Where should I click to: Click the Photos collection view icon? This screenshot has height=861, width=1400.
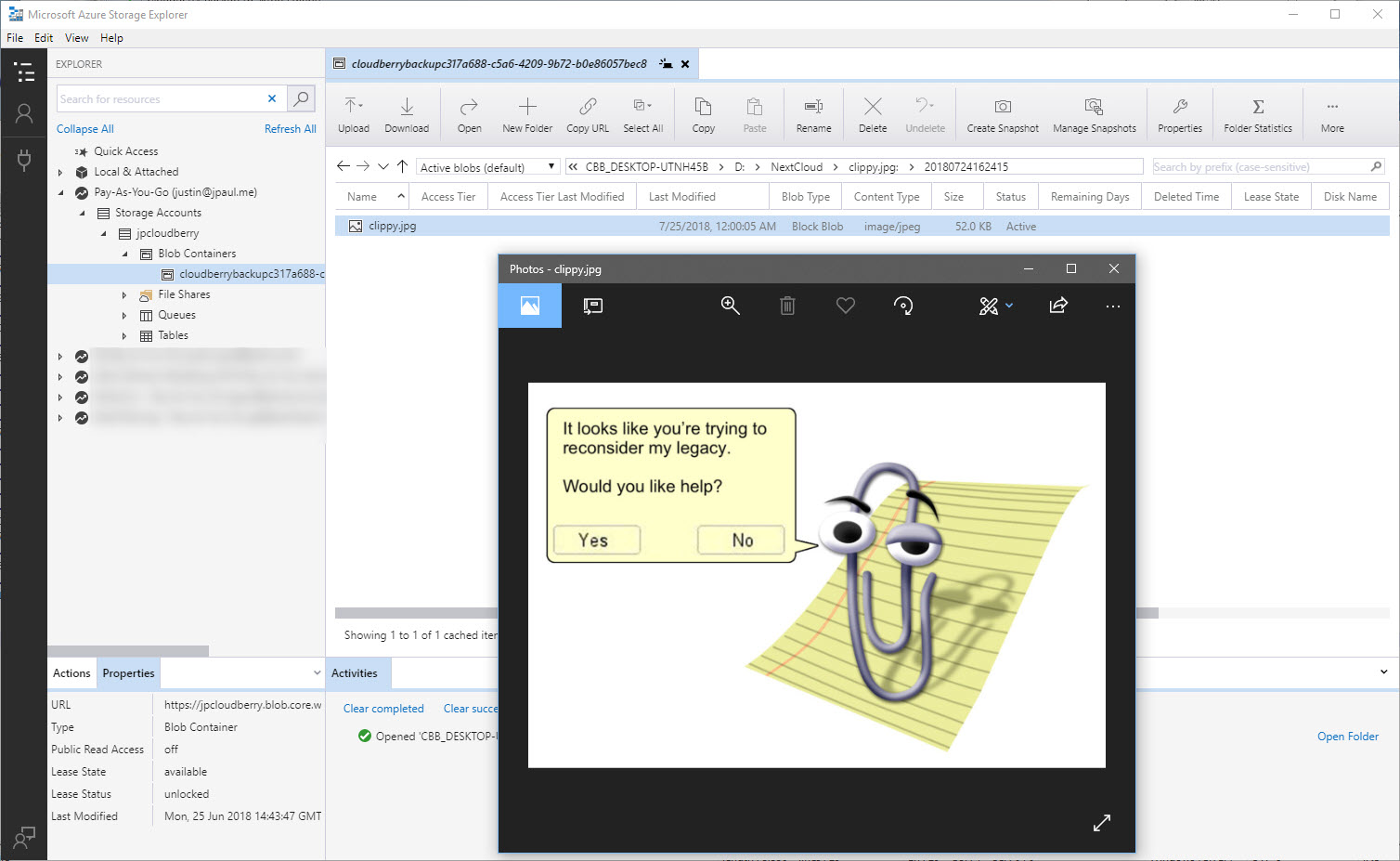tap(530, 306)
